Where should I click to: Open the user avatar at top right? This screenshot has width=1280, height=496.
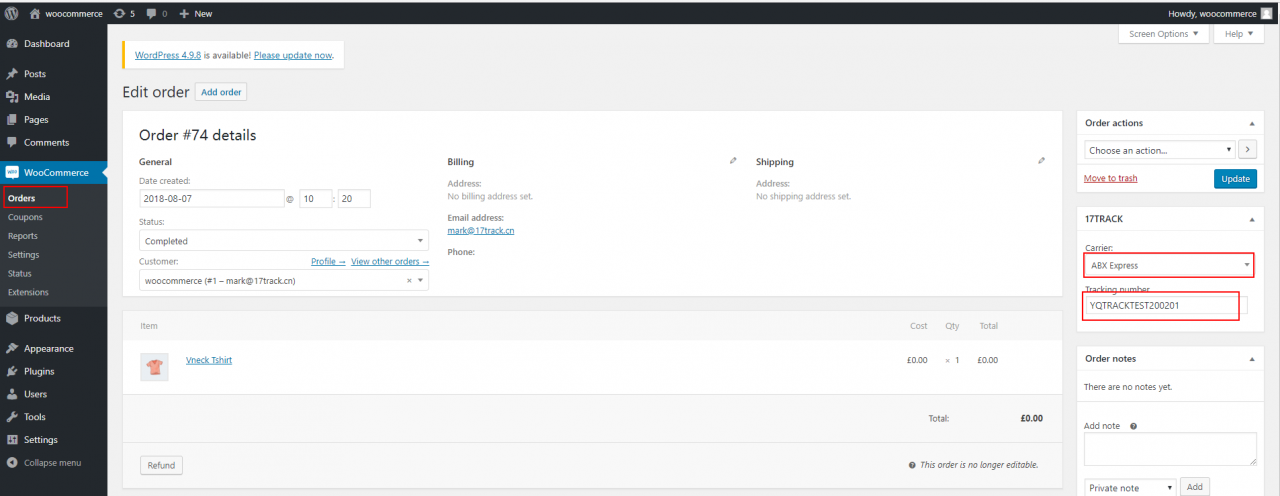coord(1266,13)
